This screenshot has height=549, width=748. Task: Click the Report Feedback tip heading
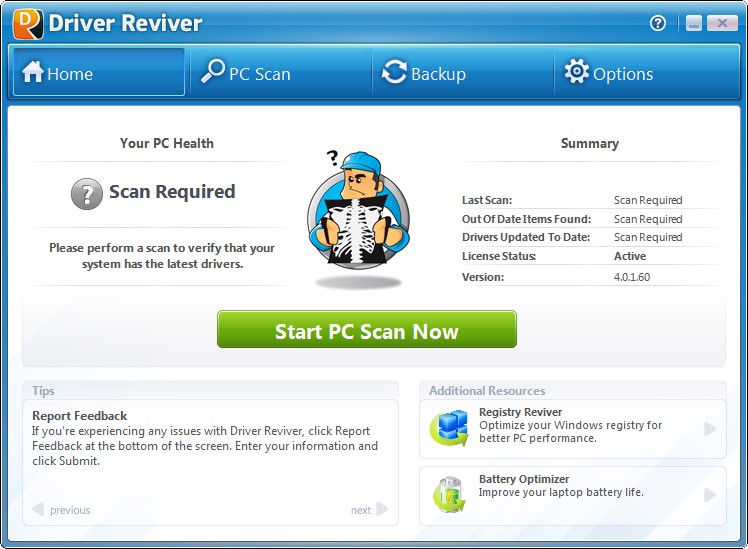[80, 416]
